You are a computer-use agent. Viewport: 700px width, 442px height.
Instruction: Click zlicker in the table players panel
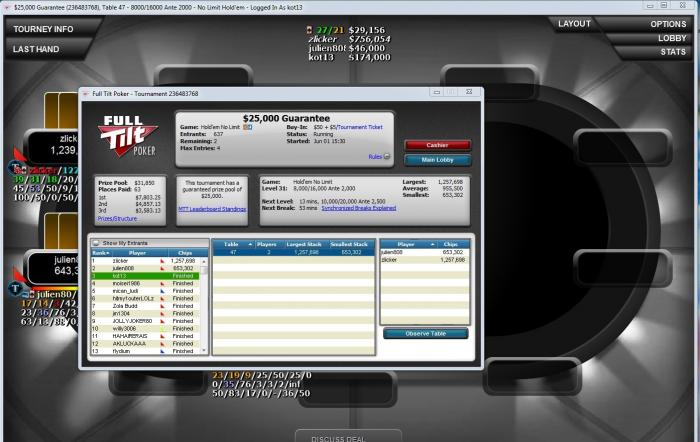tap(389, 260)
